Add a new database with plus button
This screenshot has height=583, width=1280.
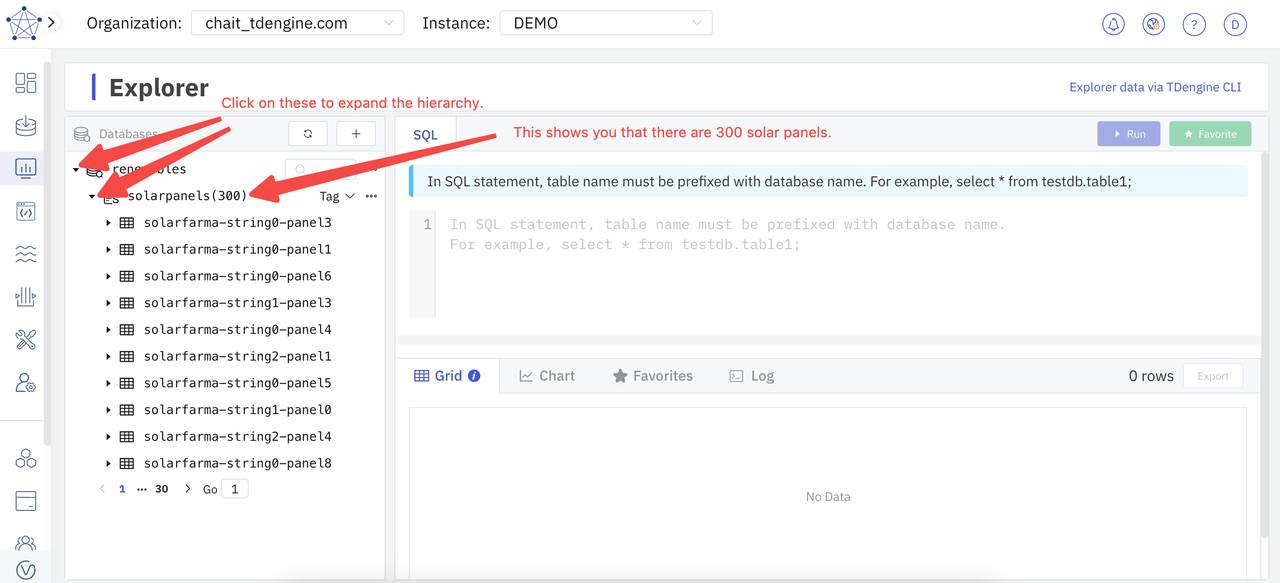356,134
